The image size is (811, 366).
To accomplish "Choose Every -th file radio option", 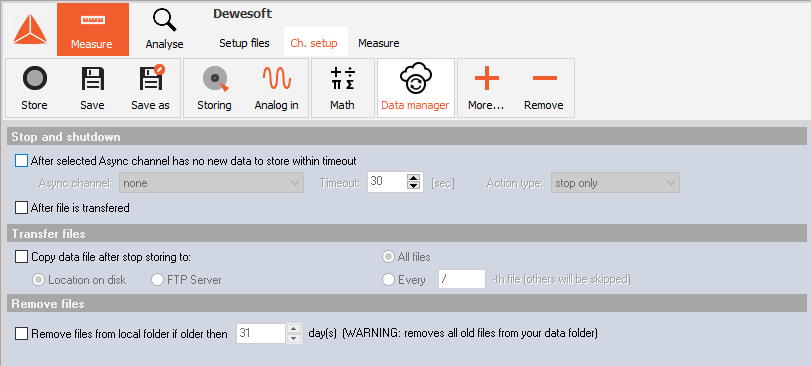I will pos(388,280).
